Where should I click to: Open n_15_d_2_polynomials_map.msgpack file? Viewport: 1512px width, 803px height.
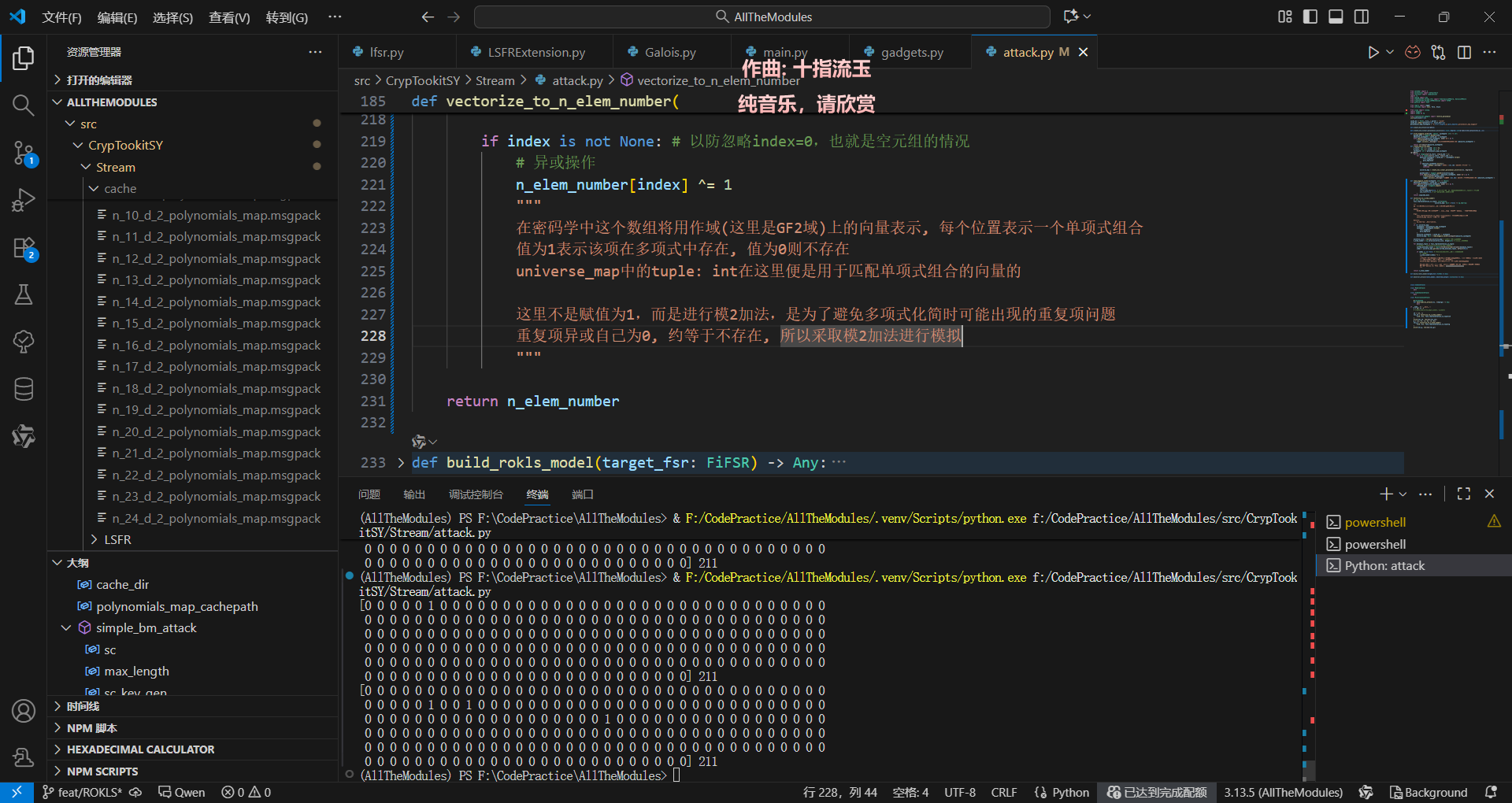(216, 324)
